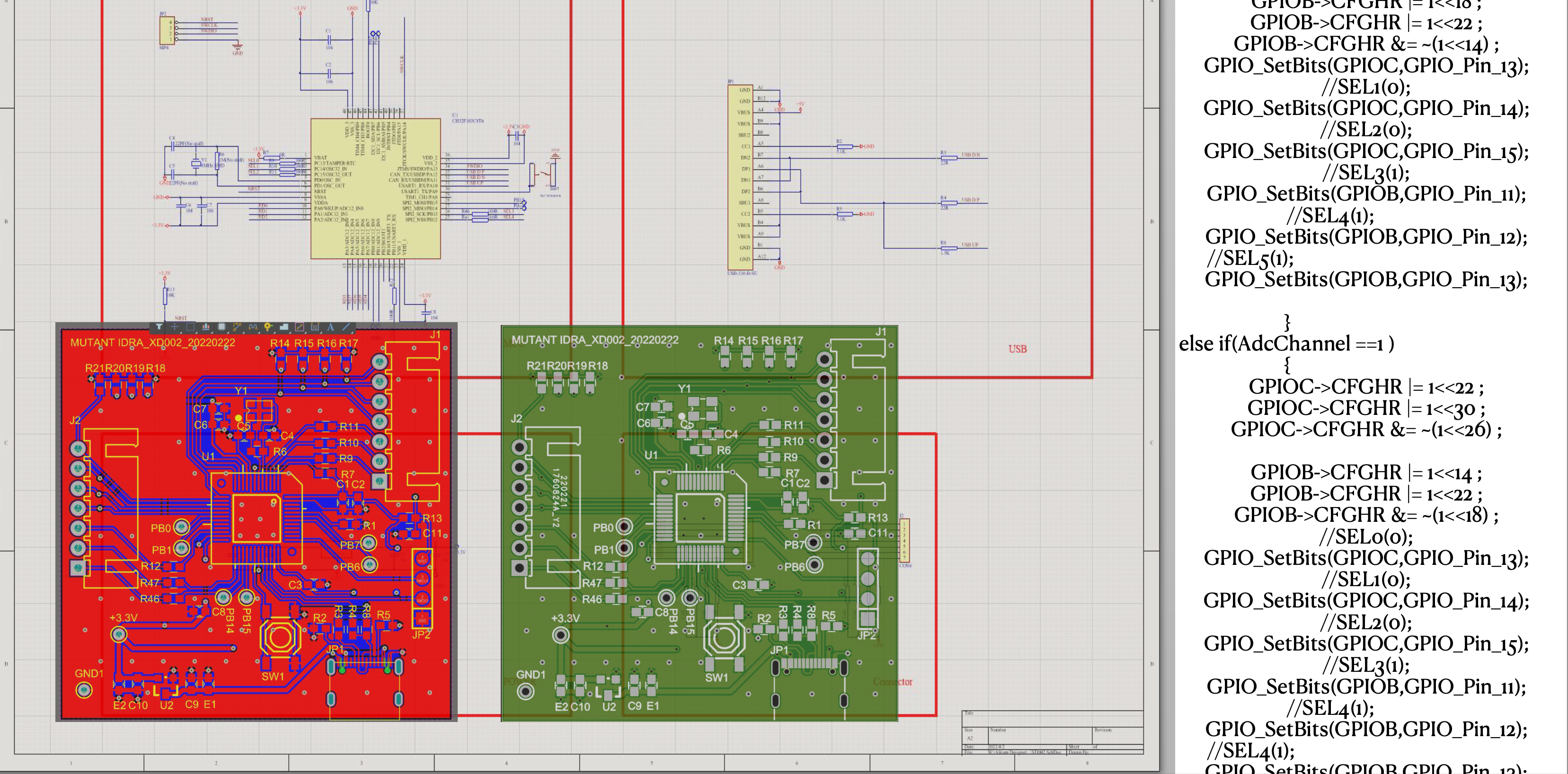Click the pink-outlined two-node track icon
Image resolution: width=1568 pixels, height=774 pixels.
pos(300,327)
